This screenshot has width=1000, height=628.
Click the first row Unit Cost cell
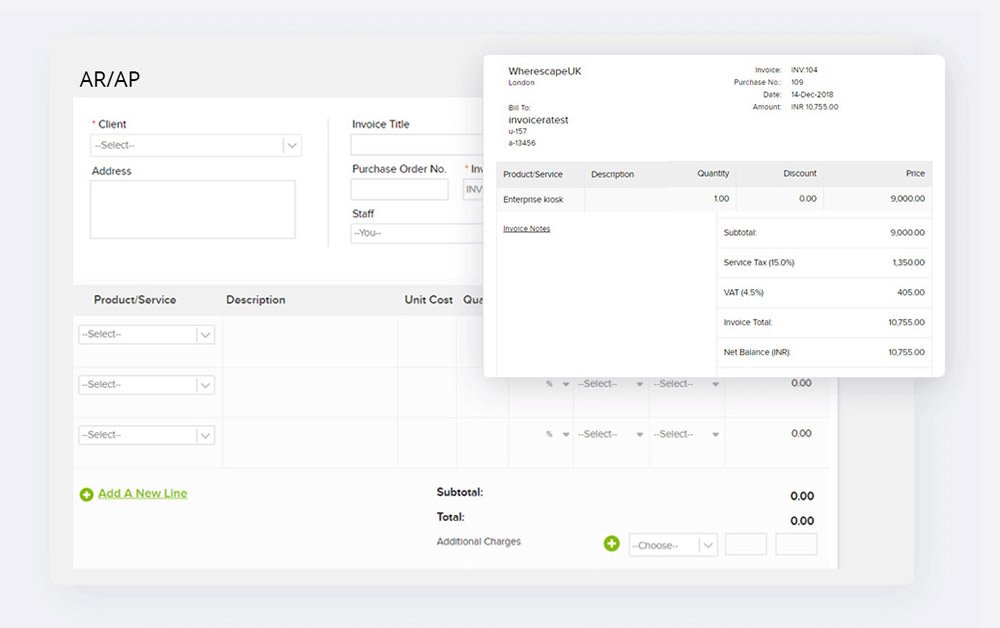point(427,341)
